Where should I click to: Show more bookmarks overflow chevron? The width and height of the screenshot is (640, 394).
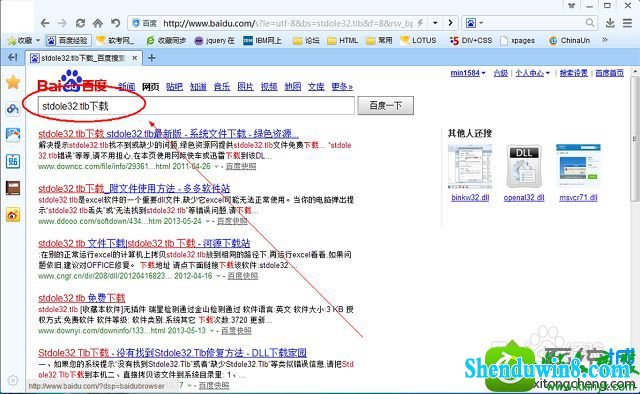(x=604, y=40)
